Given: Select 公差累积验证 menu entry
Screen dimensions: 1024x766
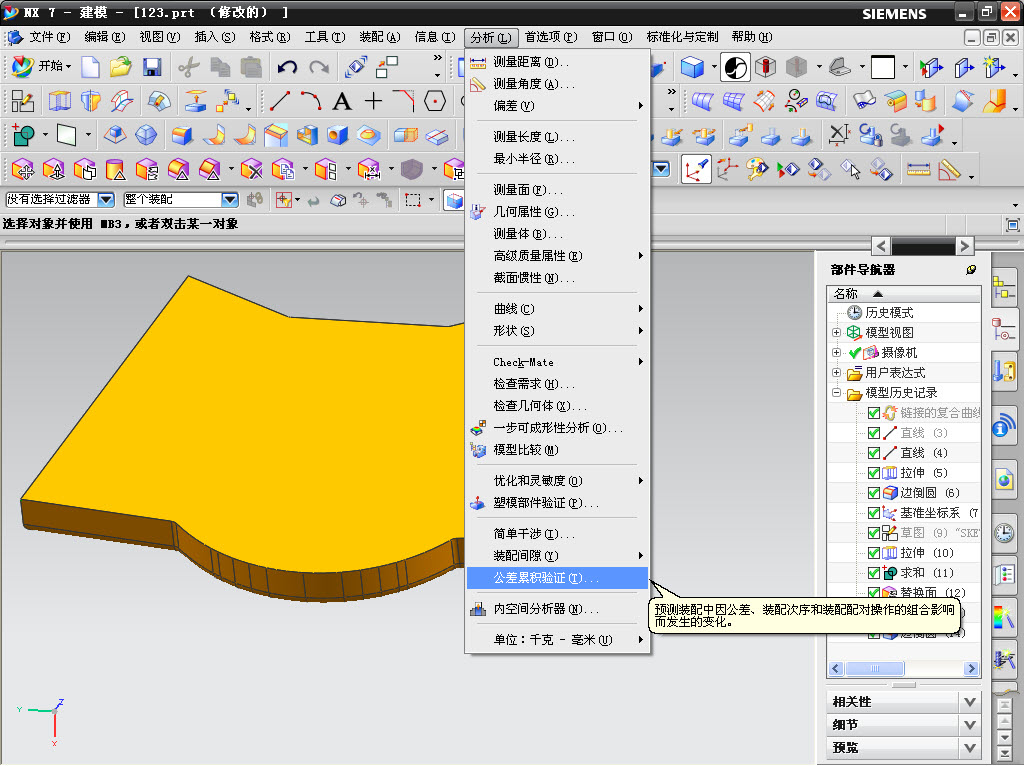Looking at the screenshot, I should pos(557,578).
